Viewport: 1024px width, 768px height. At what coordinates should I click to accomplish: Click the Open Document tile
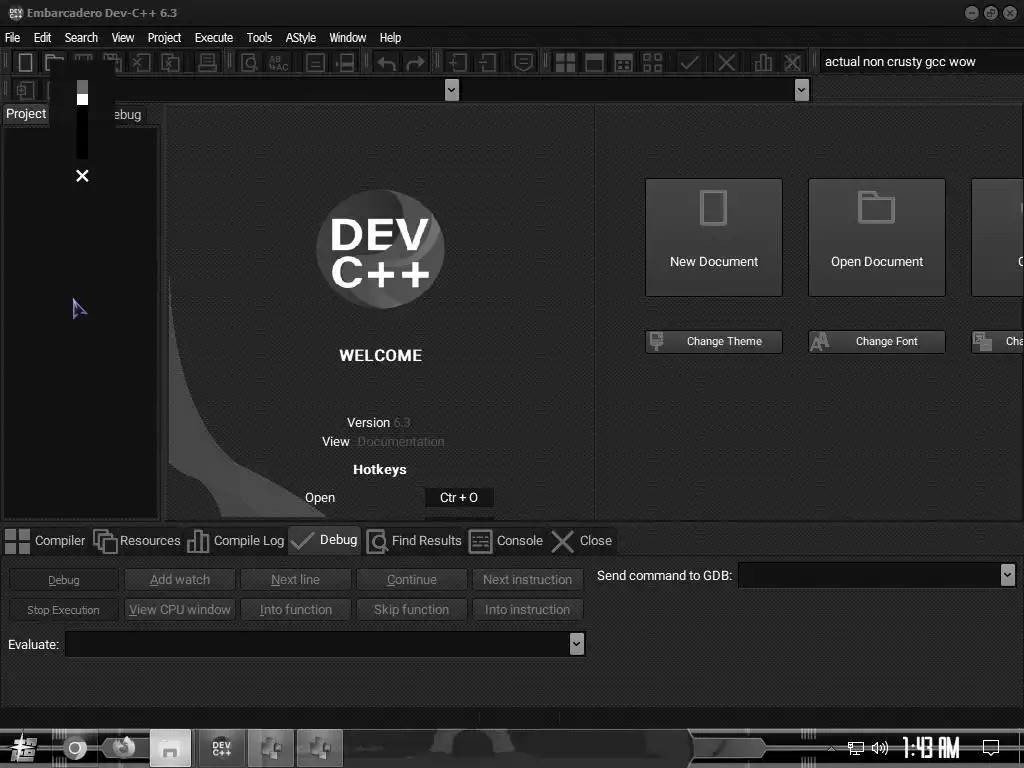(x=876, y=238)
